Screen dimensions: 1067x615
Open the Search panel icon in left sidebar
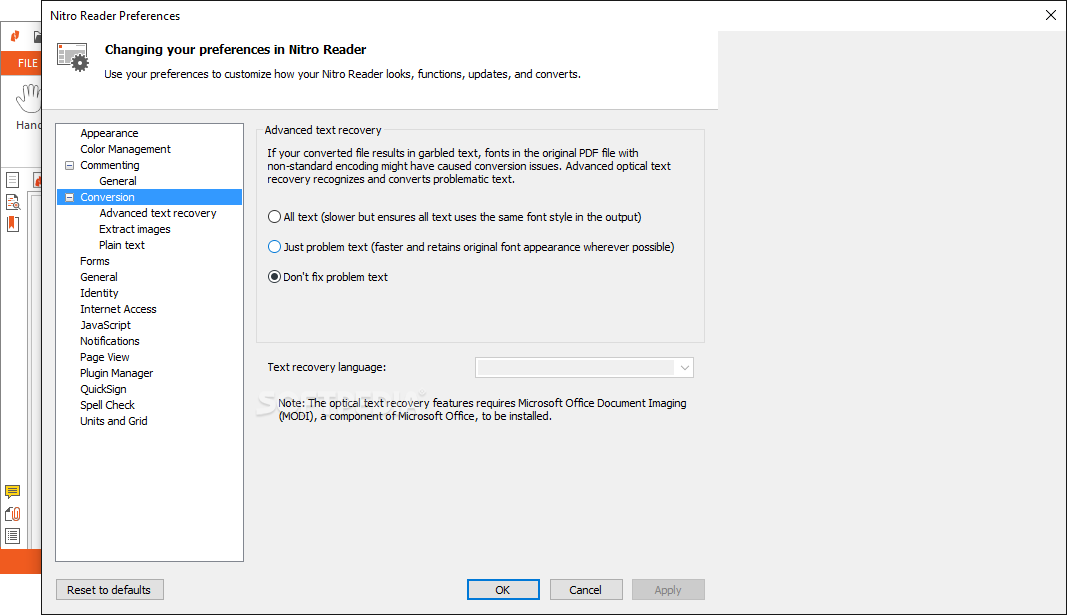tap(12, 202)
